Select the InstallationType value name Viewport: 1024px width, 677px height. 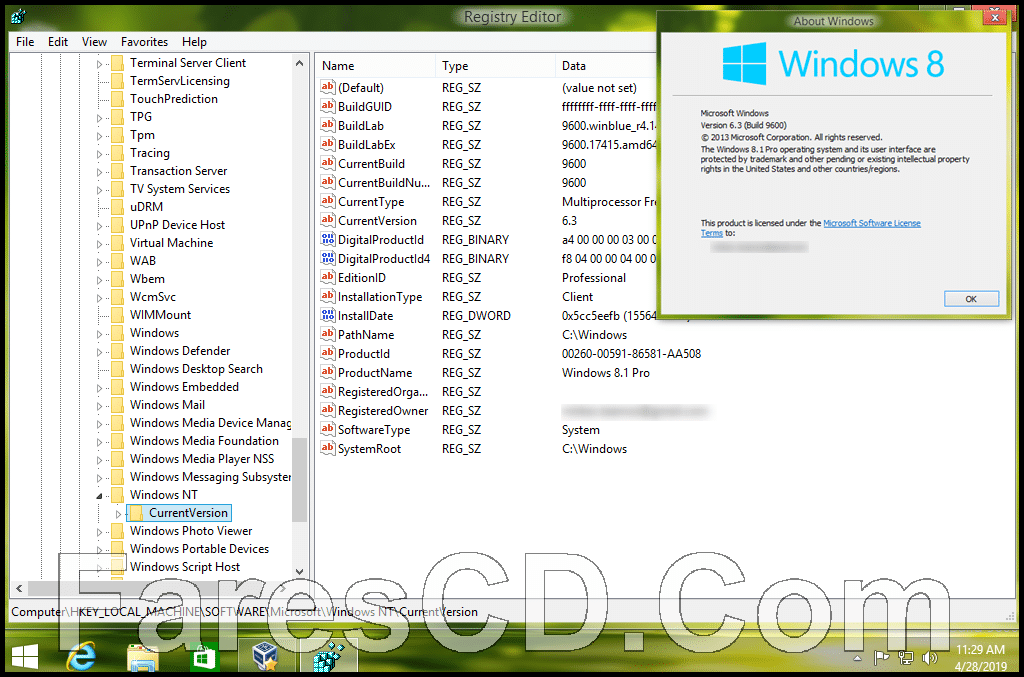[x=379, y=296]
